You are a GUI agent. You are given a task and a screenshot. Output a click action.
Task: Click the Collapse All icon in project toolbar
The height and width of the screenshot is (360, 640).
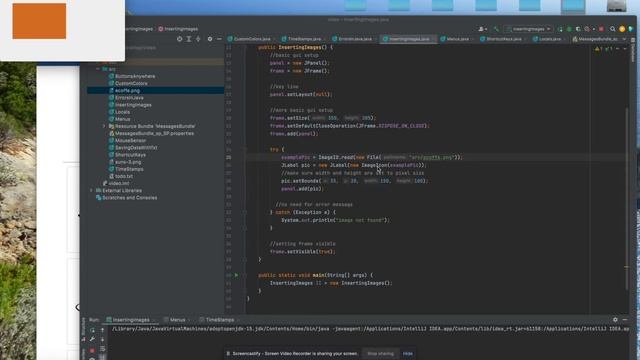pyautogui.click(x=198, y=39)
